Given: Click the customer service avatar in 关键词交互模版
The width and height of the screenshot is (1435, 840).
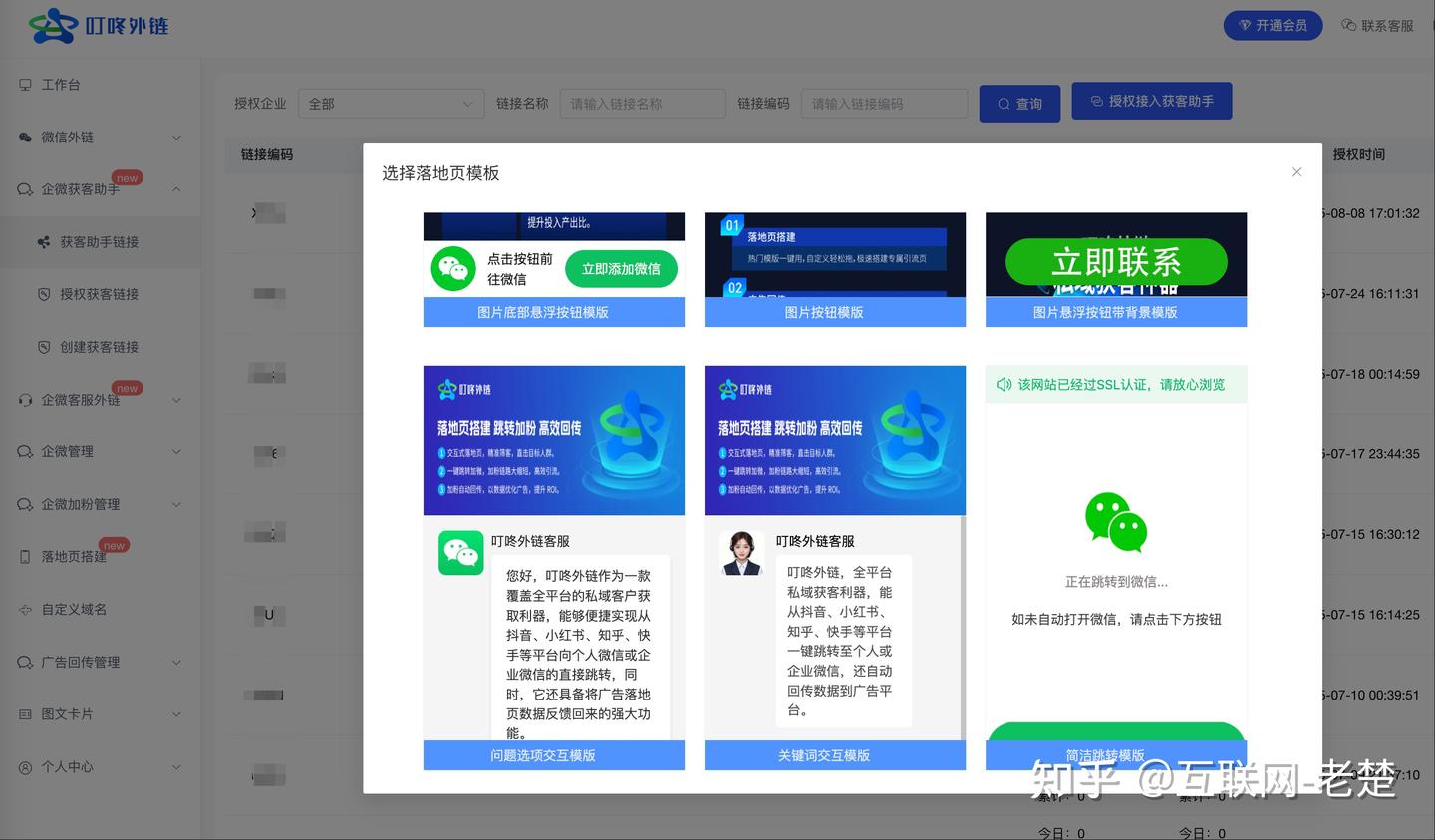Looking at the screenshot, I should click(742, 553).
